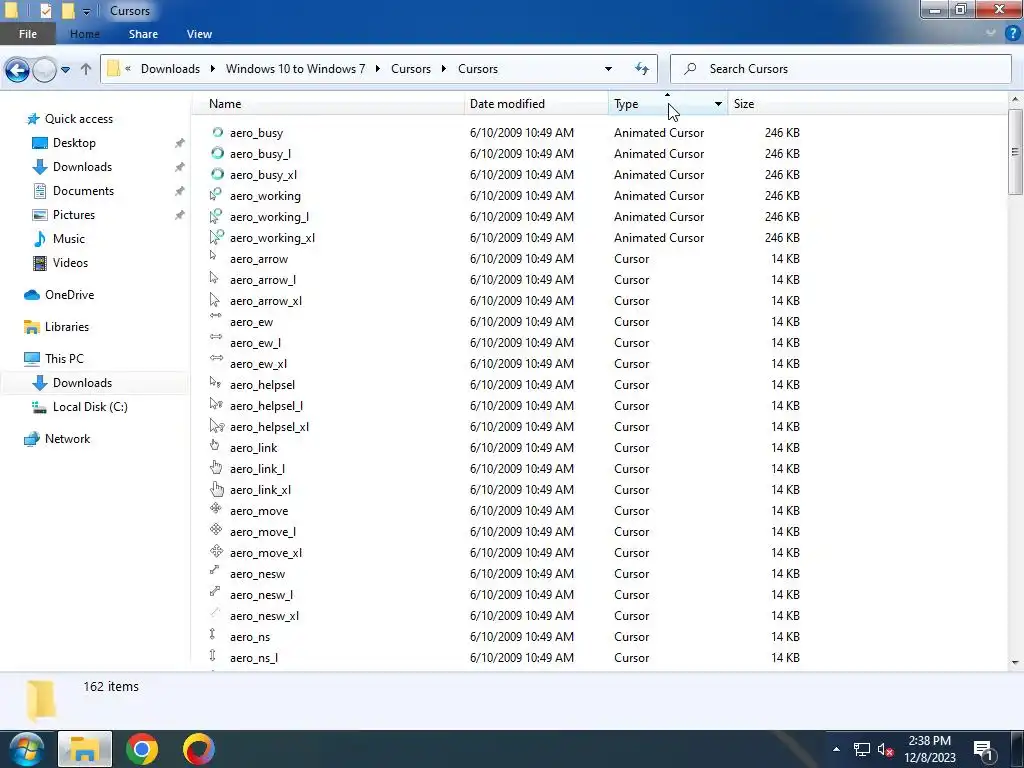Screen dimensions: 1024x768
Task: Open Pictures in navigation pane
Action: coord(74,215)
